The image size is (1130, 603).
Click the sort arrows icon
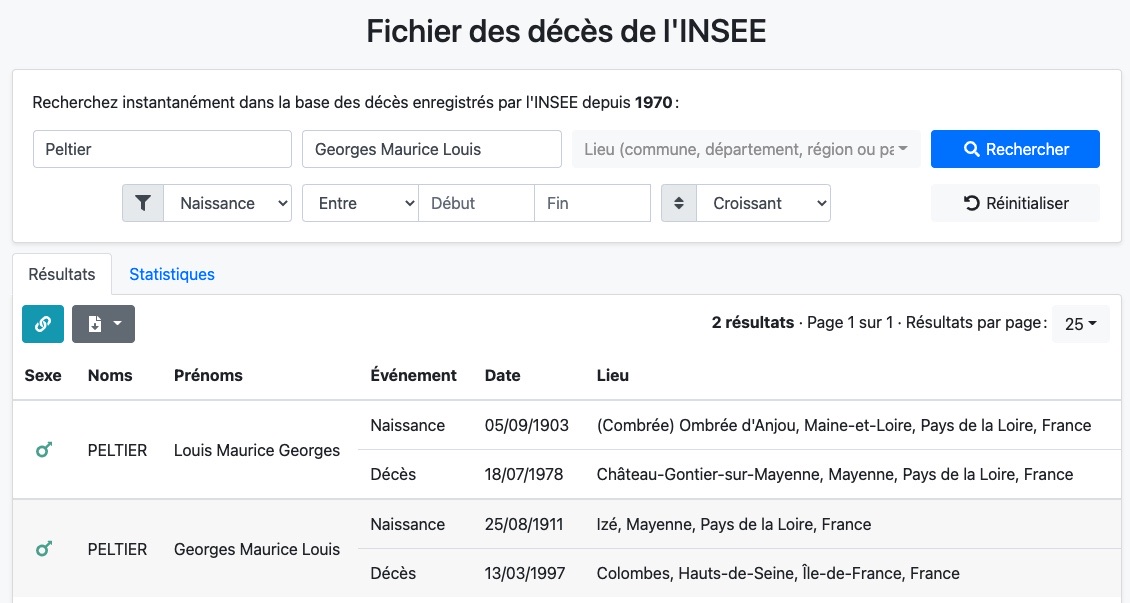(679, 203)
